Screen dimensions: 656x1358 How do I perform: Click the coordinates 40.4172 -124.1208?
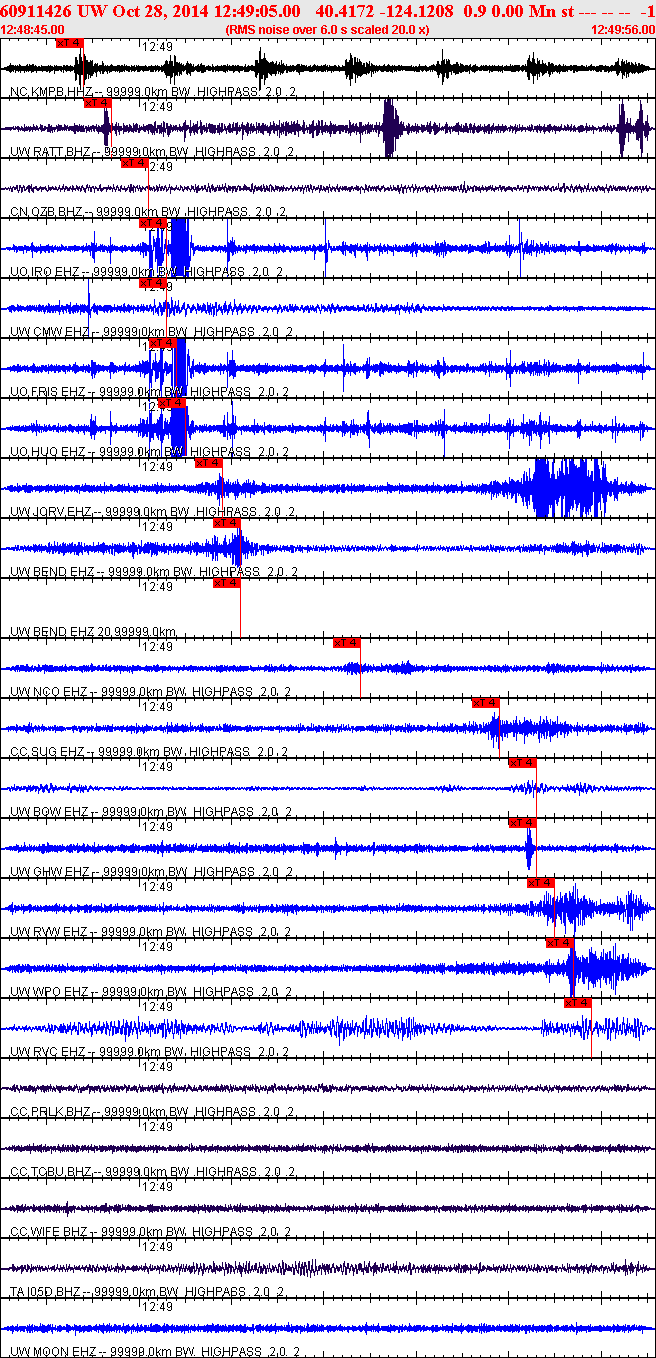point(383,11)
